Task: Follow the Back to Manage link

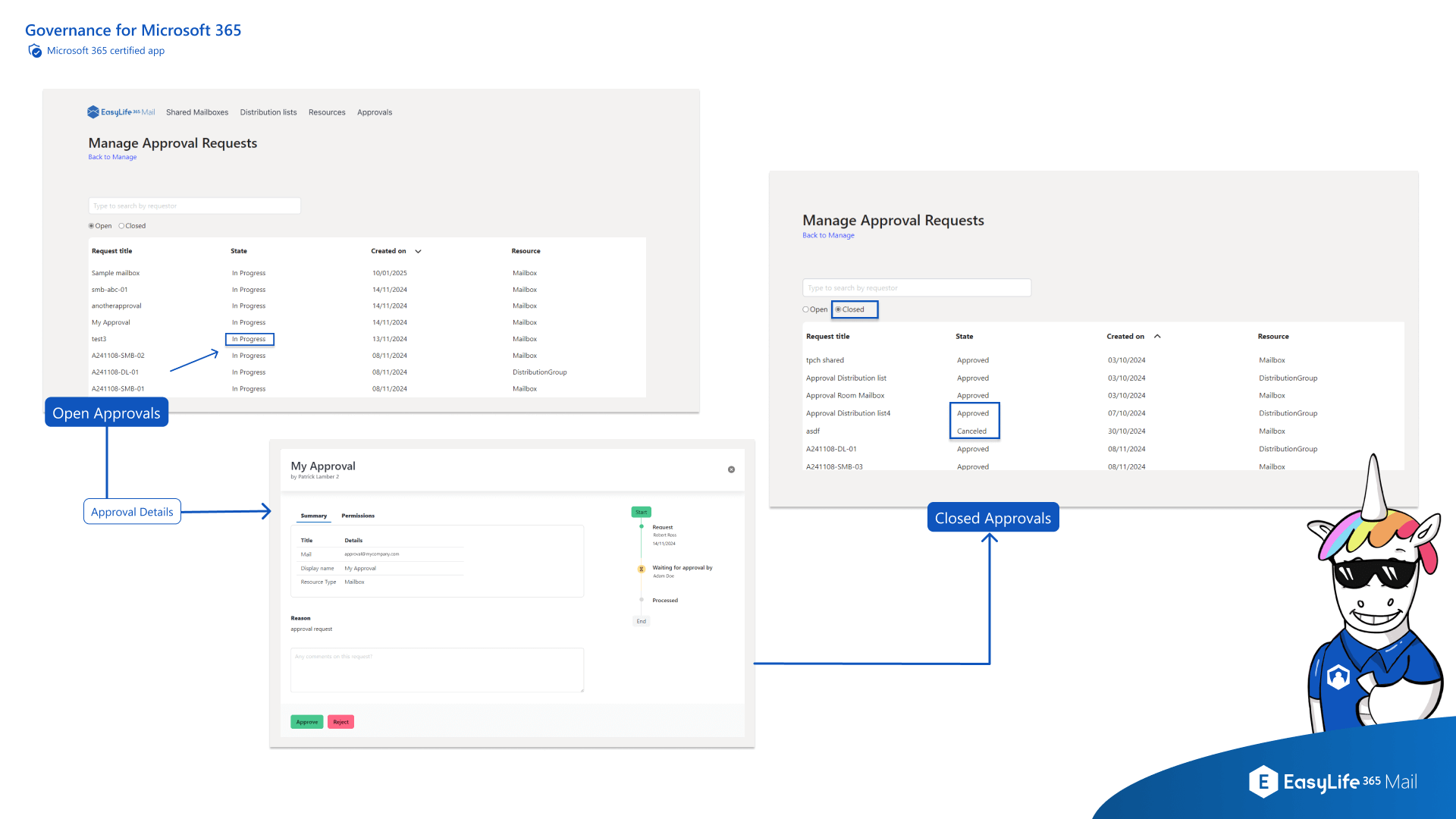Action: [111, 157]
